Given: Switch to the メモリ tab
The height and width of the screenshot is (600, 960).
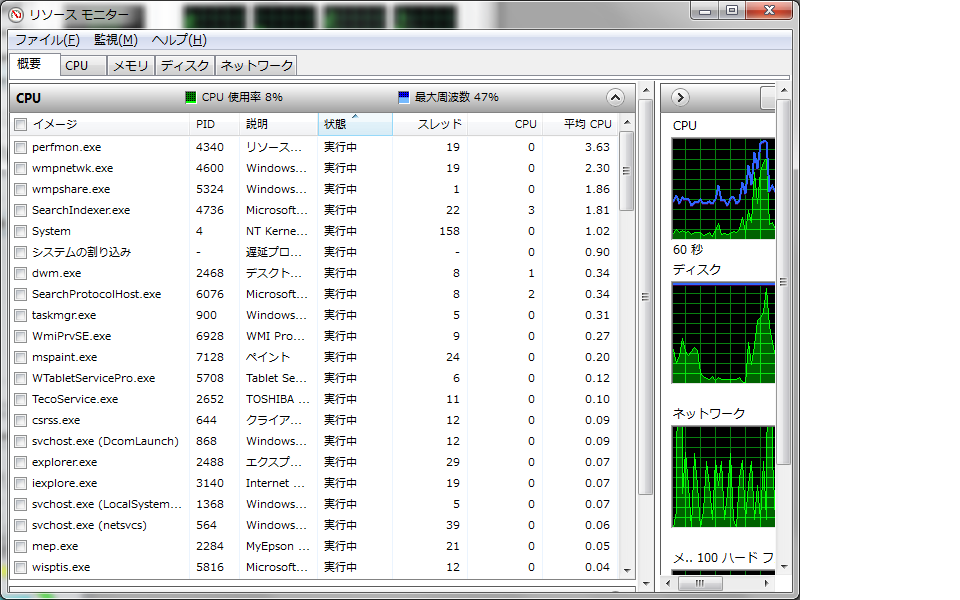Looking at the screenshot, I should pyautogui.click(x=130, y=65).
